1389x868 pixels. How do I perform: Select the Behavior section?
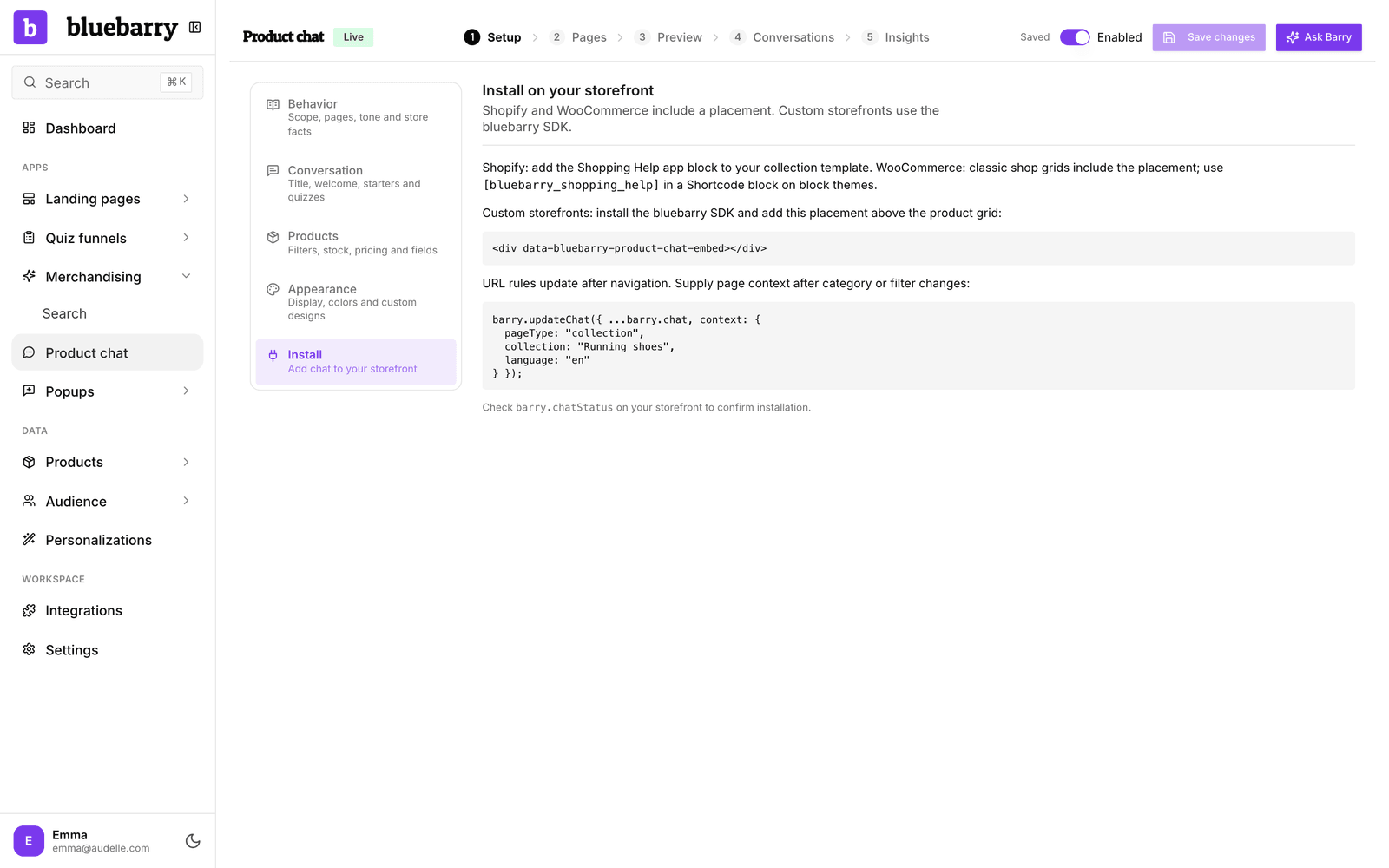pos(356,117)
